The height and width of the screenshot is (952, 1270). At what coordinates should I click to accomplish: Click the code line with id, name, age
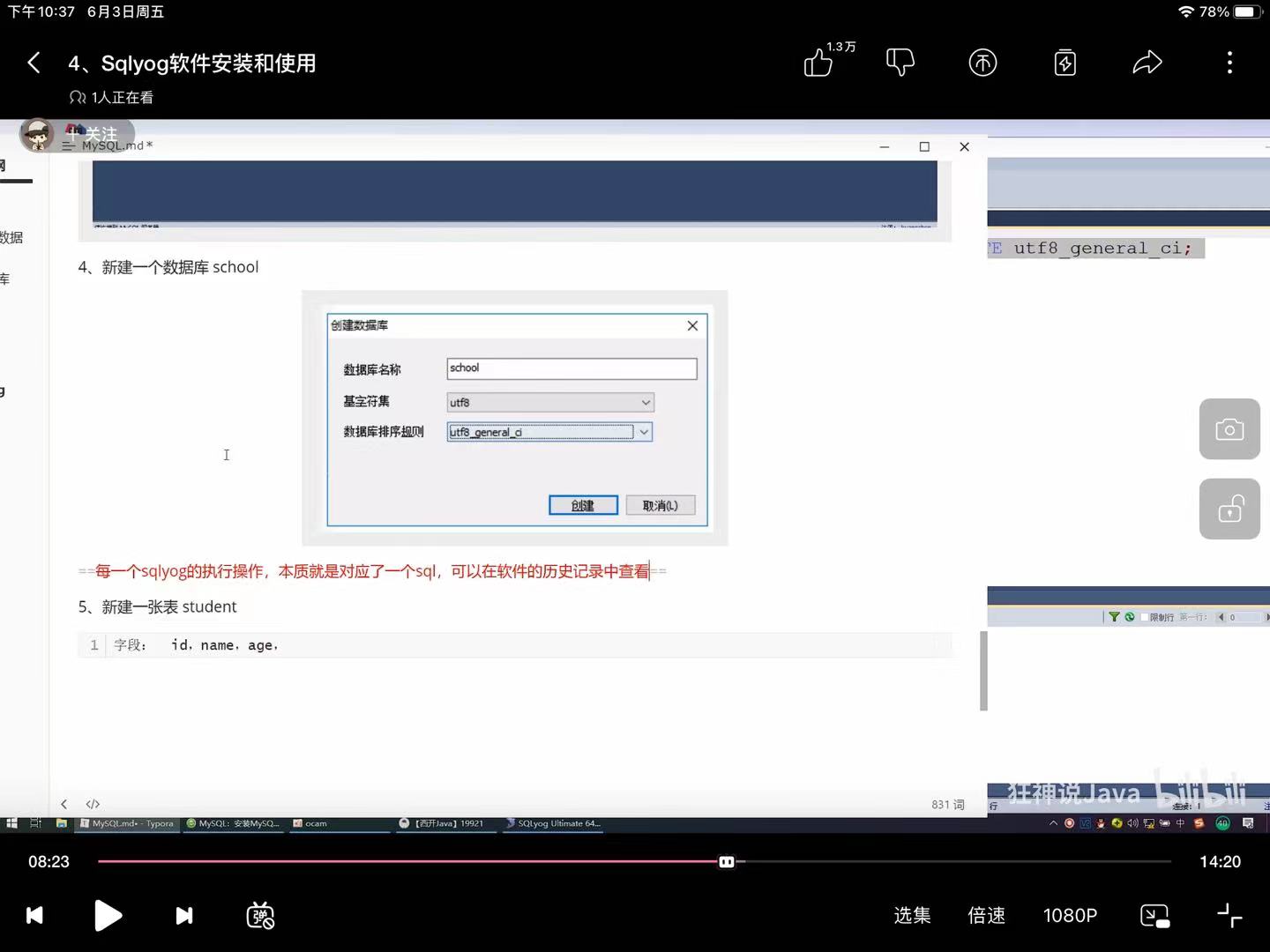tap(515, 645)
